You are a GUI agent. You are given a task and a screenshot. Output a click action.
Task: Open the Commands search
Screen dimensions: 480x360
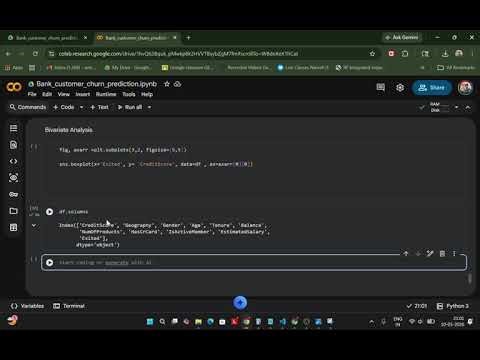click(28, 107)
